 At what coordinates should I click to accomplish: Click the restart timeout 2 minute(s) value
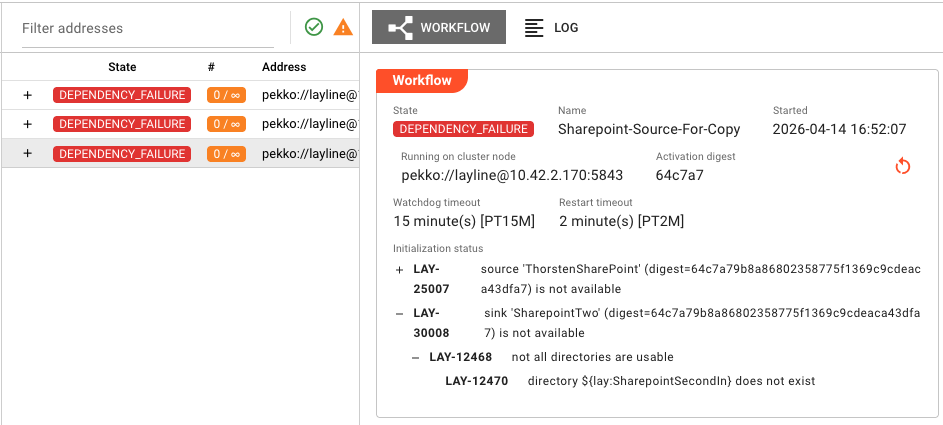(621, 221)
